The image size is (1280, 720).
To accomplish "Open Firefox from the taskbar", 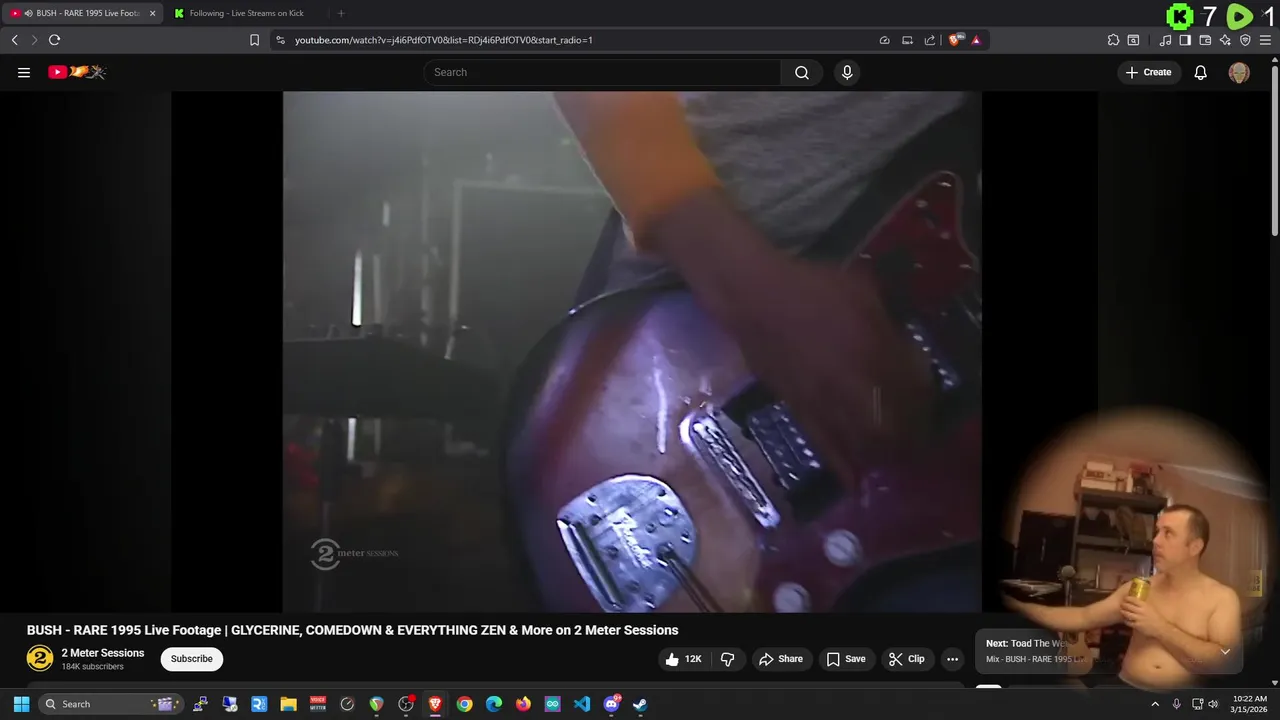I will (523, 704).
